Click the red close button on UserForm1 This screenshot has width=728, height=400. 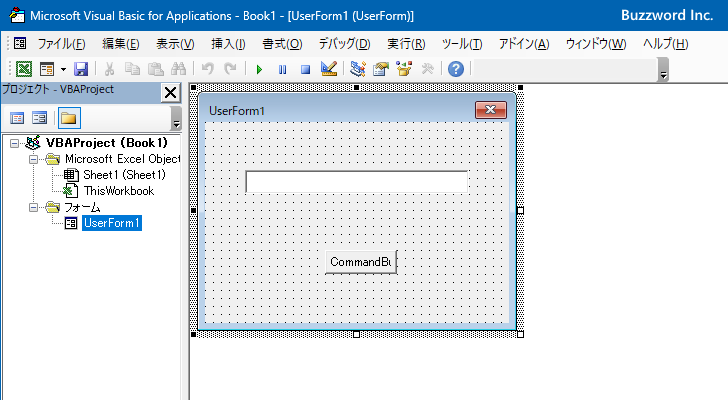point(491,110)
